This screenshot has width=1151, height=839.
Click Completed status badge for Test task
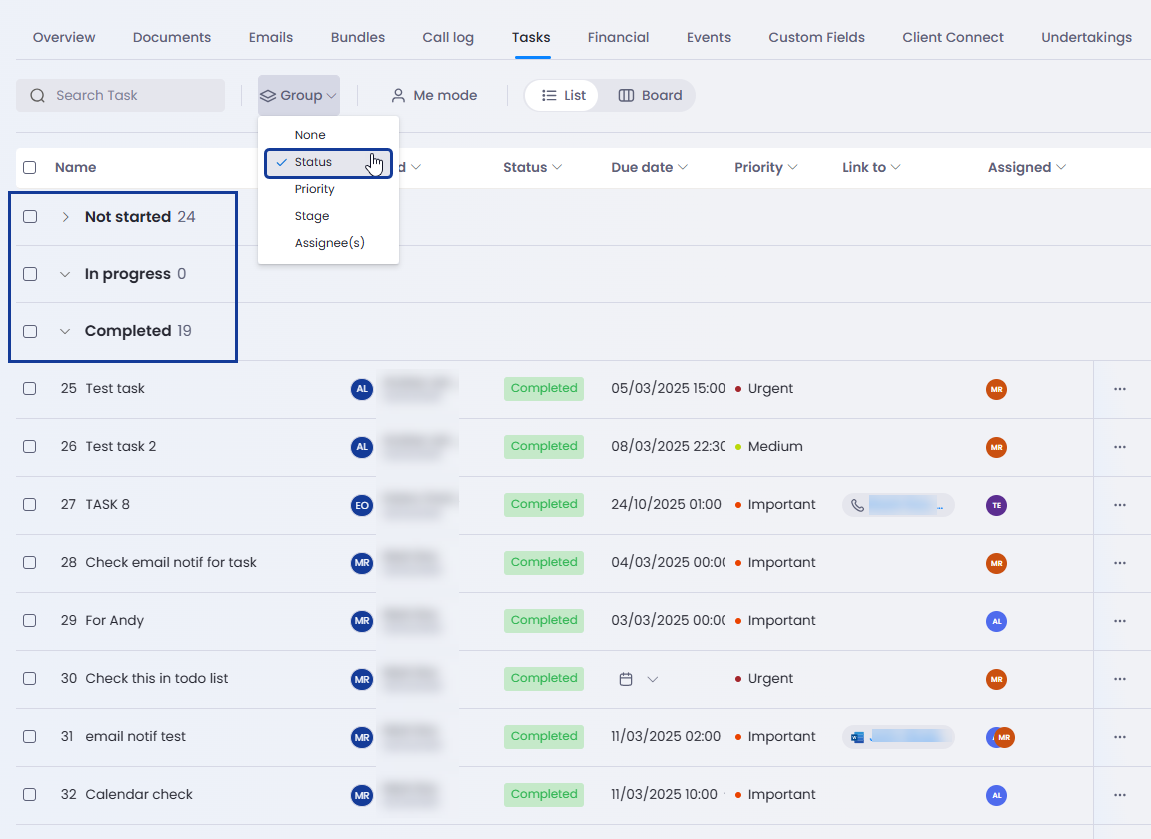(x=544, y=388)
